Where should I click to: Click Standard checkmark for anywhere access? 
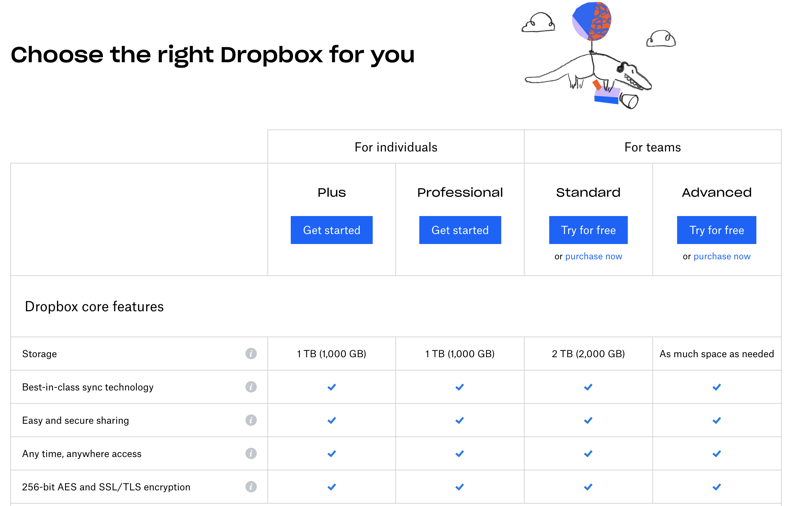[x=588, y=454]
